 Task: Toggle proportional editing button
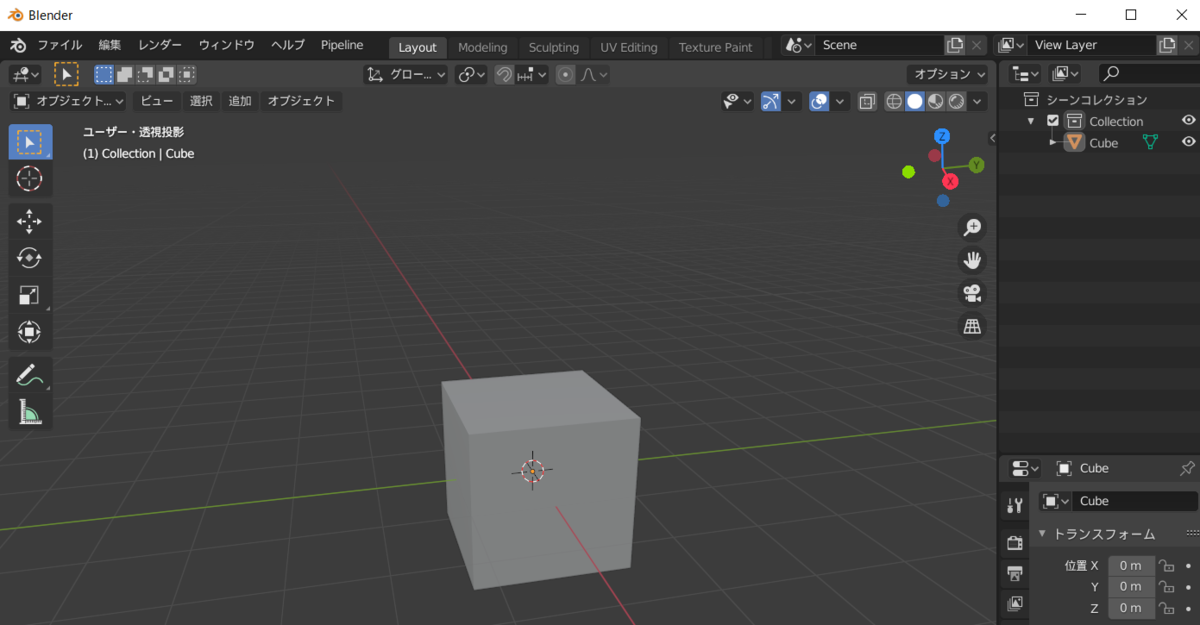[x=566, y=74]
